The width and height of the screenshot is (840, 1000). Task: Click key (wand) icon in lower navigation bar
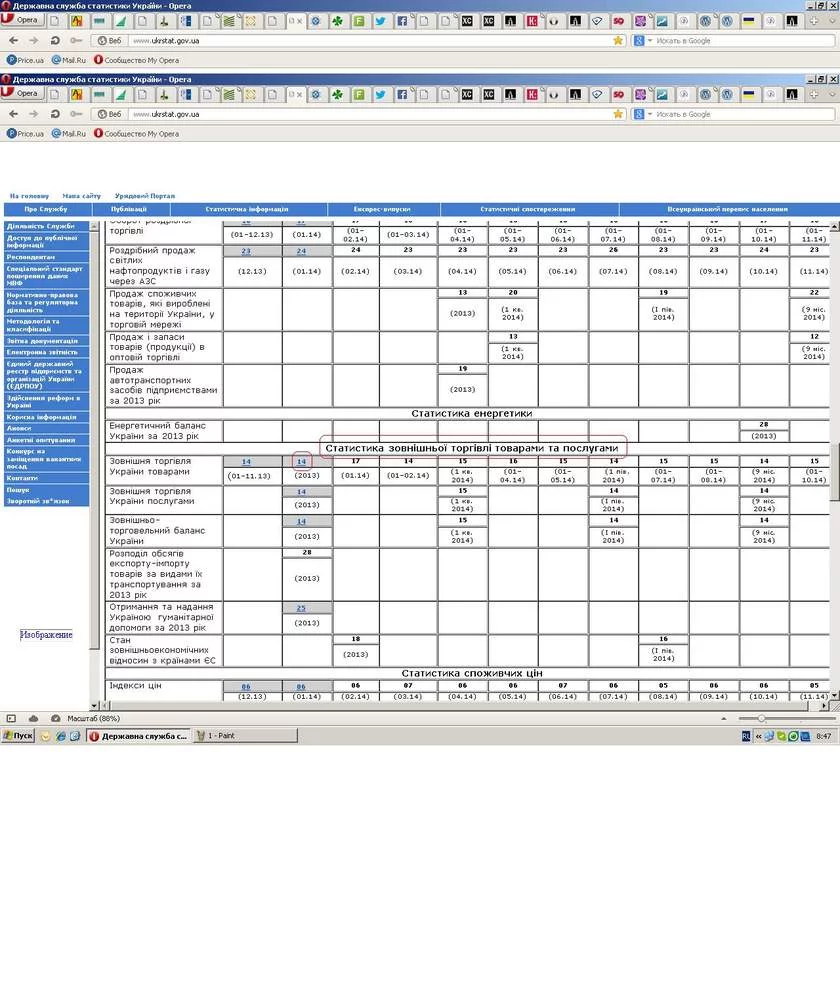click(76, 114)
